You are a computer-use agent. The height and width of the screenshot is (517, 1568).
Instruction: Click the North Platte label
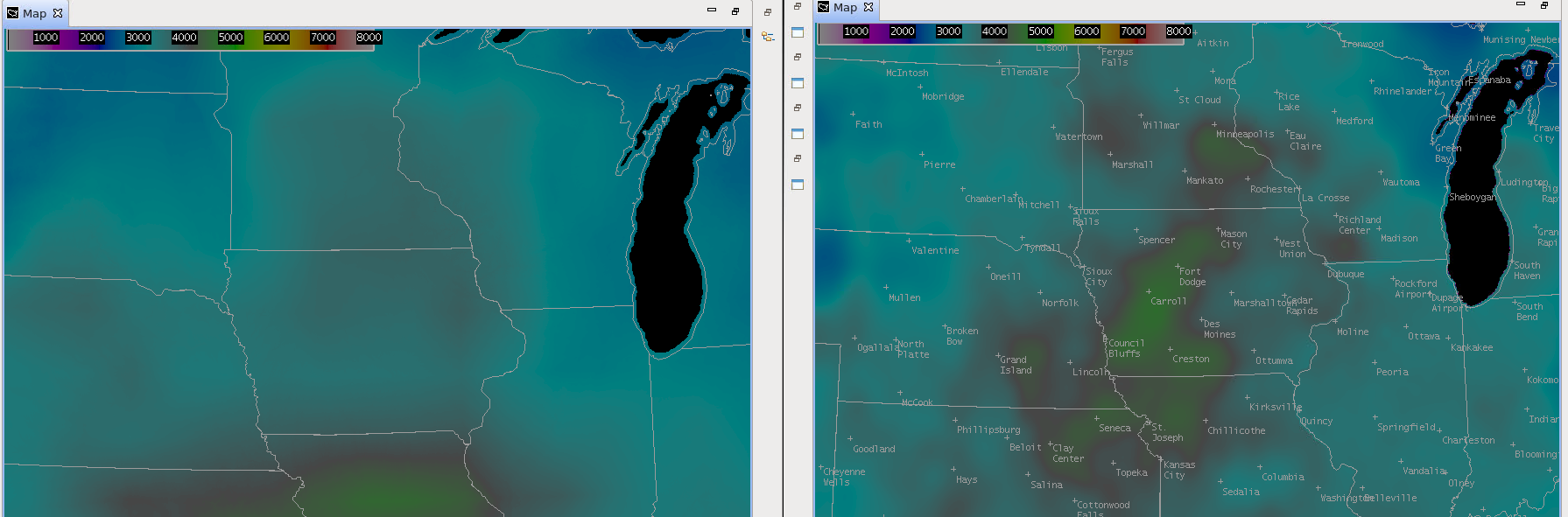tap(913, 349)
